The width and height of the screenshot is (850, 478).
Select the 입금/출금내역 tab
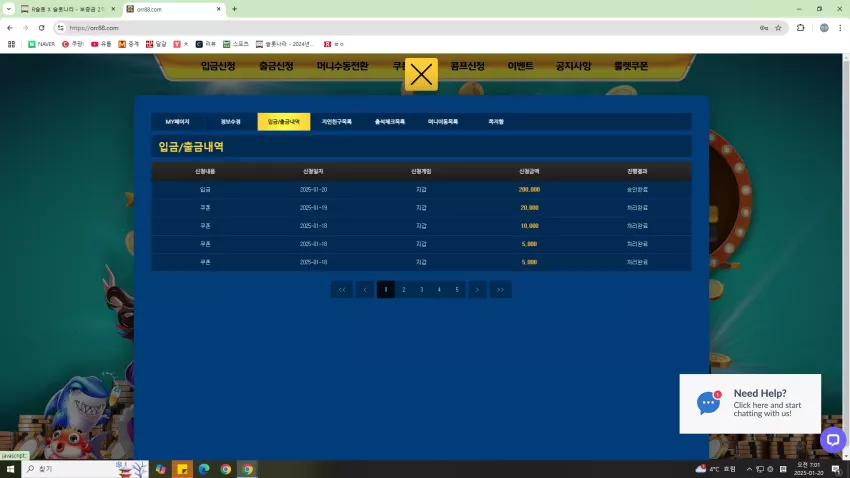coord(284,122)
